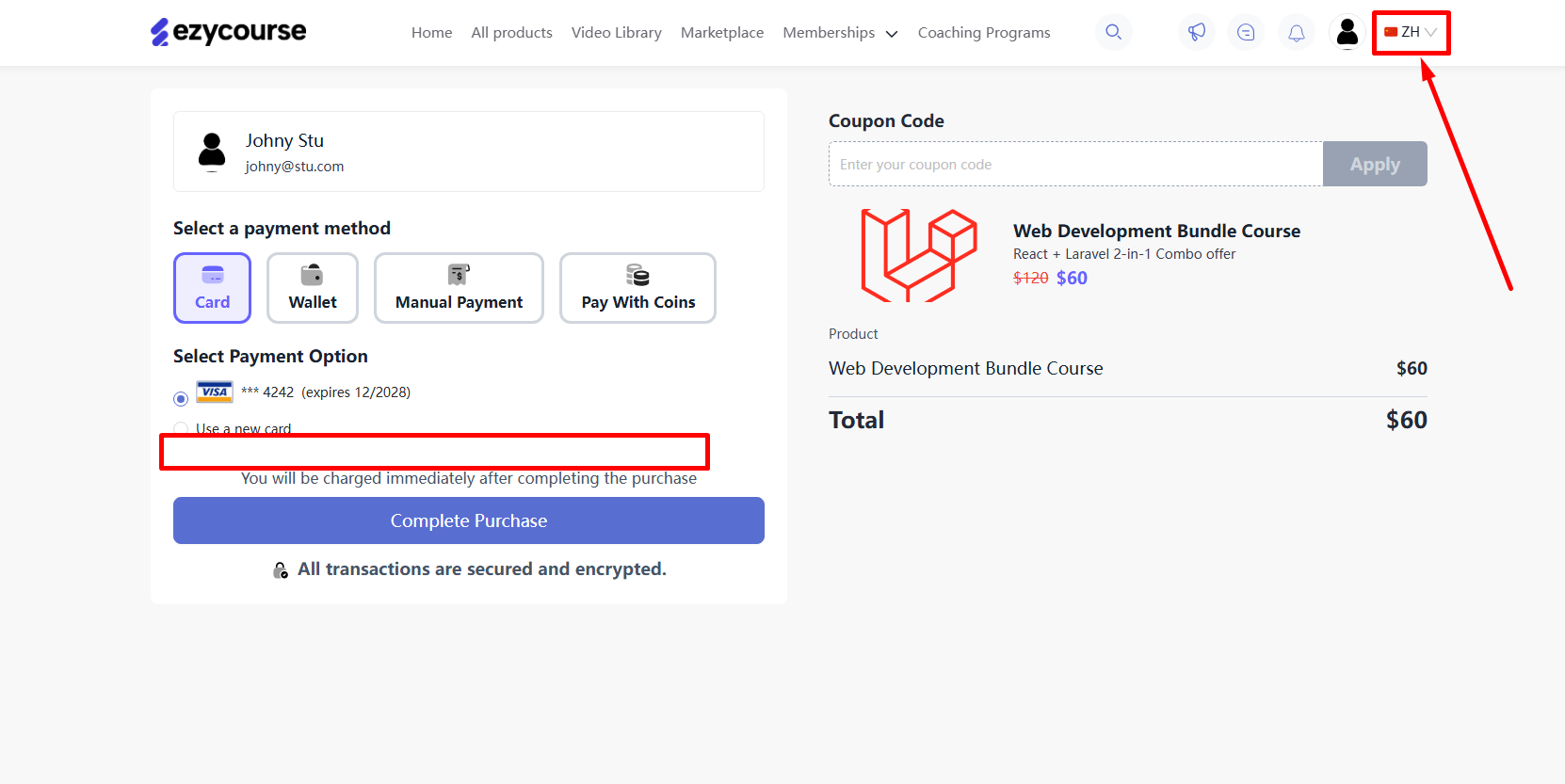Select Manual Payment method

tap(459, 288)
